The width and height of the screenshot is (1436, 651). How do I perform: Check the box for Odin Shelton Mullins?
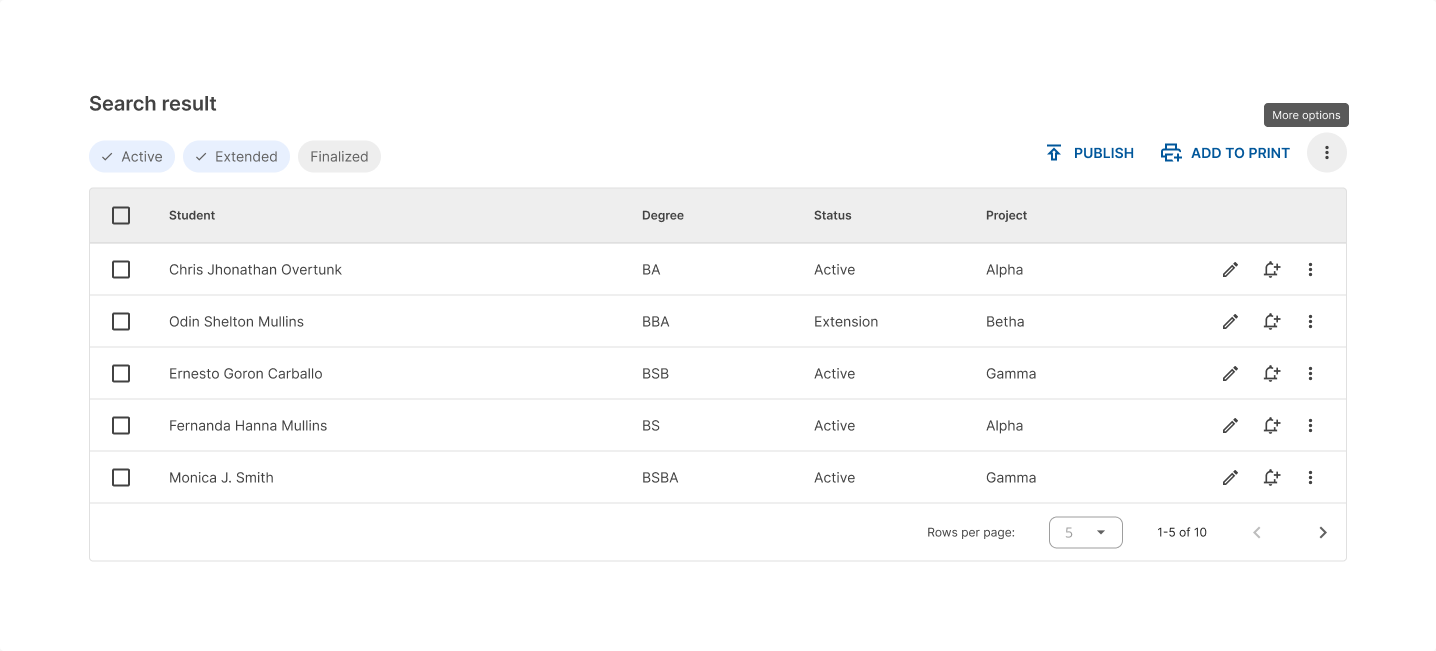pyautogui.click(x=121, y=321)
